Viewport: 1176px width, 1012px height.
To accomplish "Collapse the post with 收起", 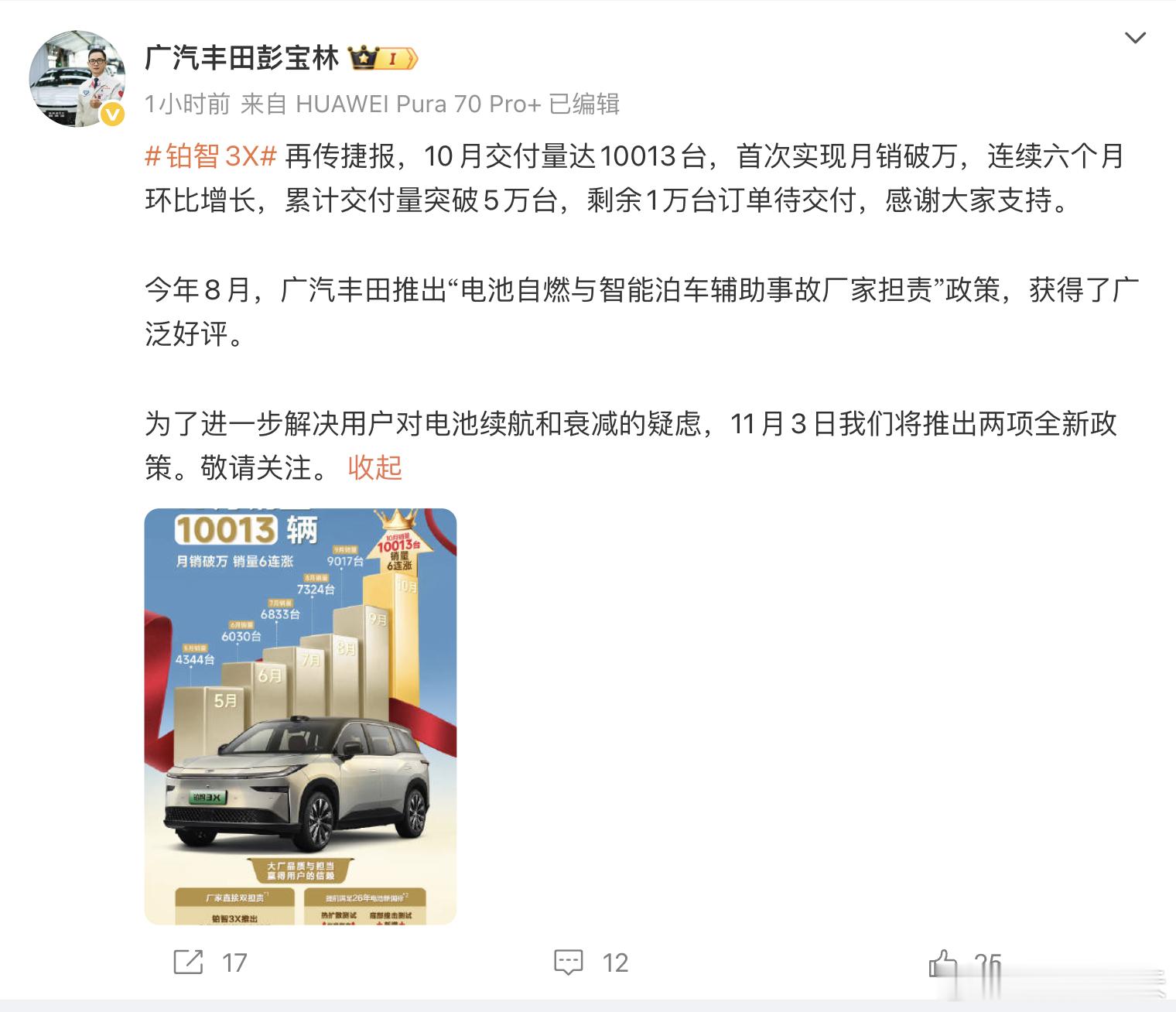I will click(375, 467).
